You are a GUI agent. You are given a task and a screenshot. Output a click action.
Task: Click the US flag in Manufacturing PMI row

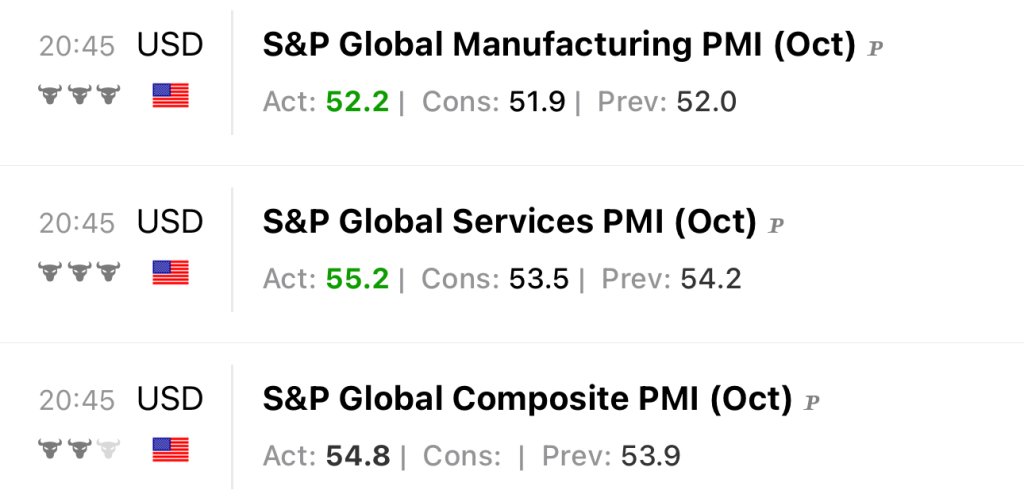coord(171,95)
